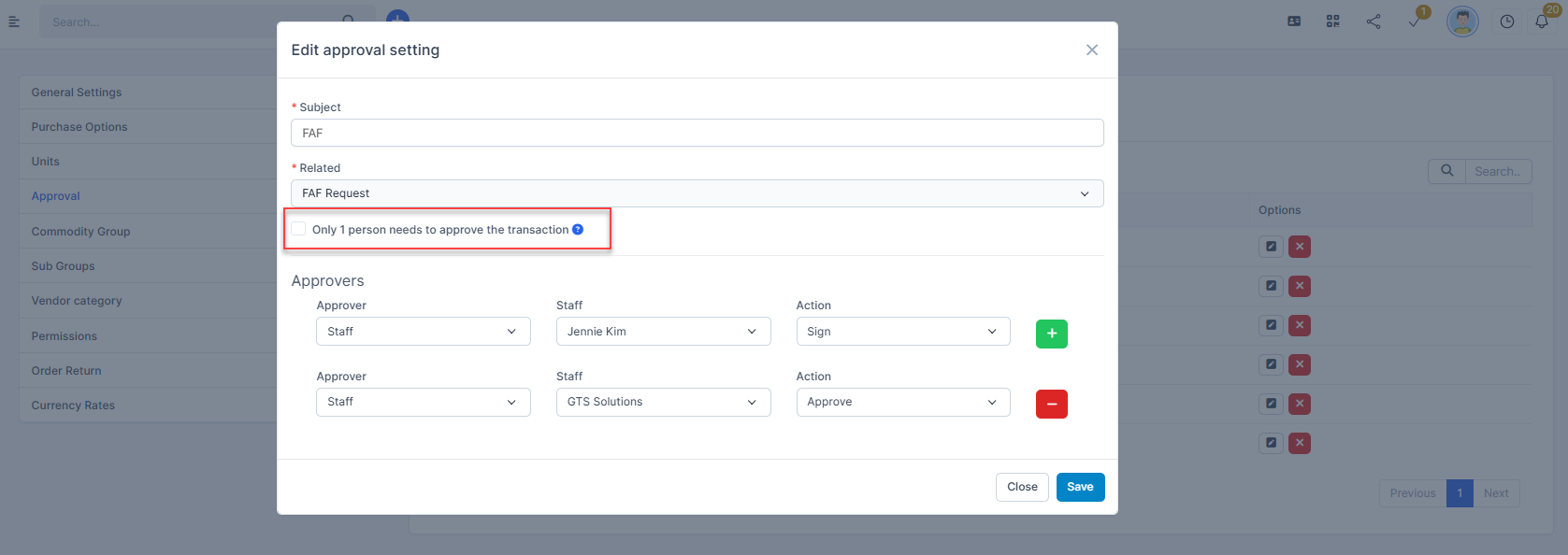
Task: Open the Action dropdown set to Approve
Action: click(902, 402)
